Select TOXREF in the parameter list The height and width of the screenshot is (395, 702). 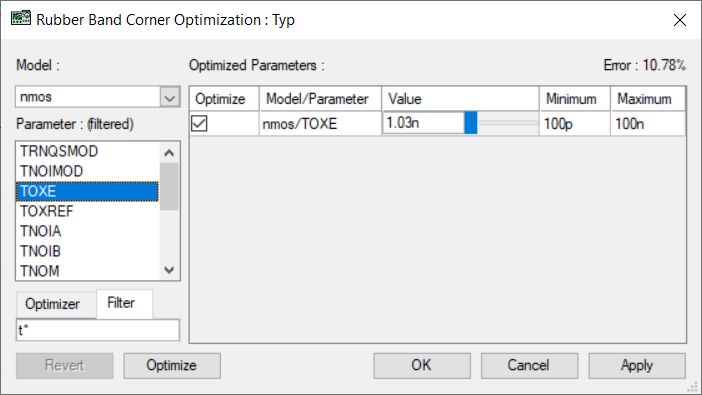tap(87, 211)
